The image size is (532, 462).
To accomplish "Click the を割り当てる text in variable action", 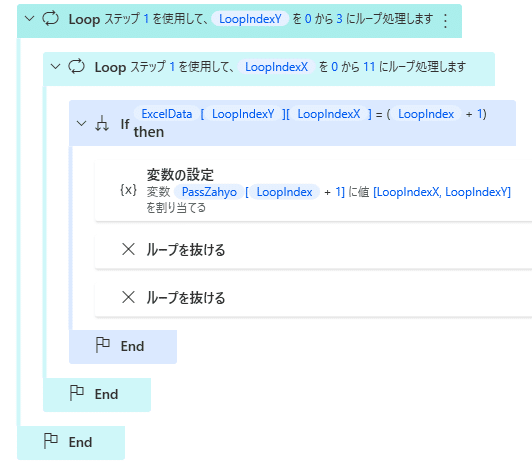I will (176, 208).
